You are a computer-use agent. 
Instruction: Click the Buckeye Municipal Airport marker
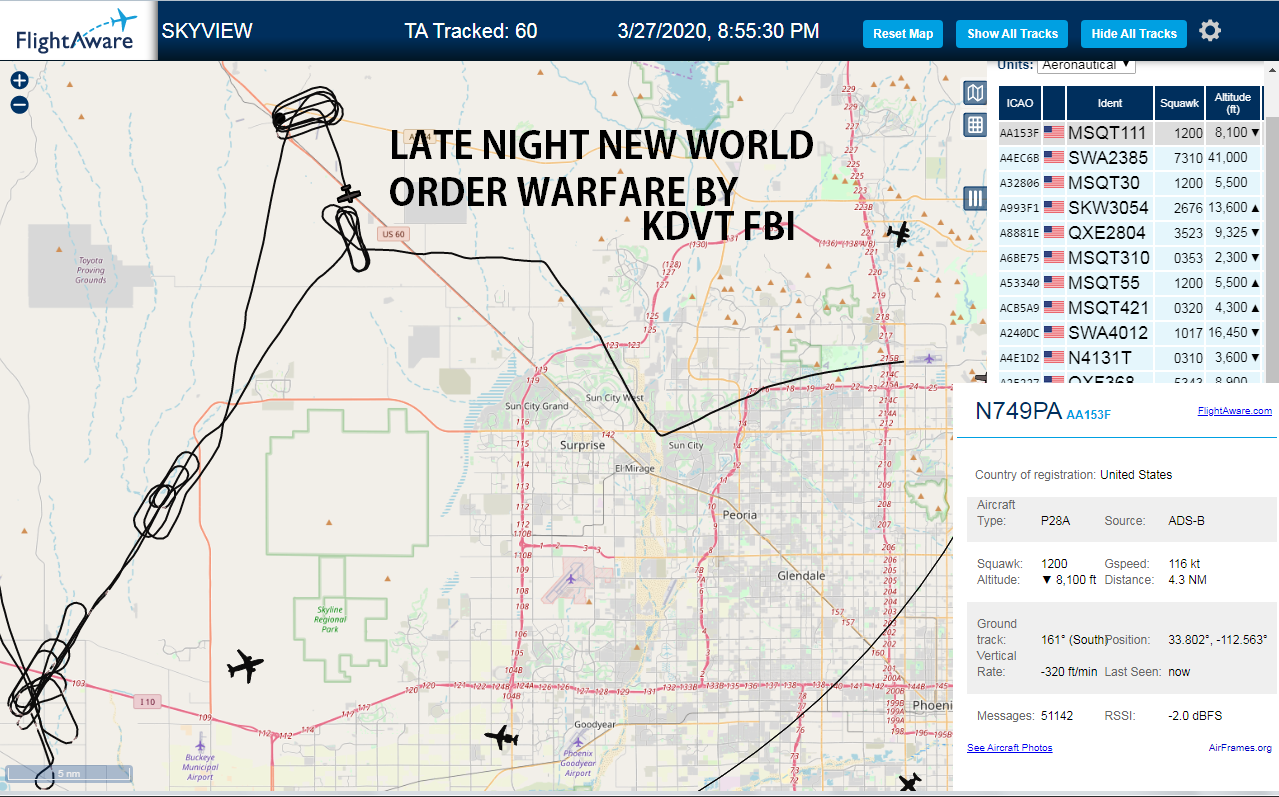coord(201,746)
